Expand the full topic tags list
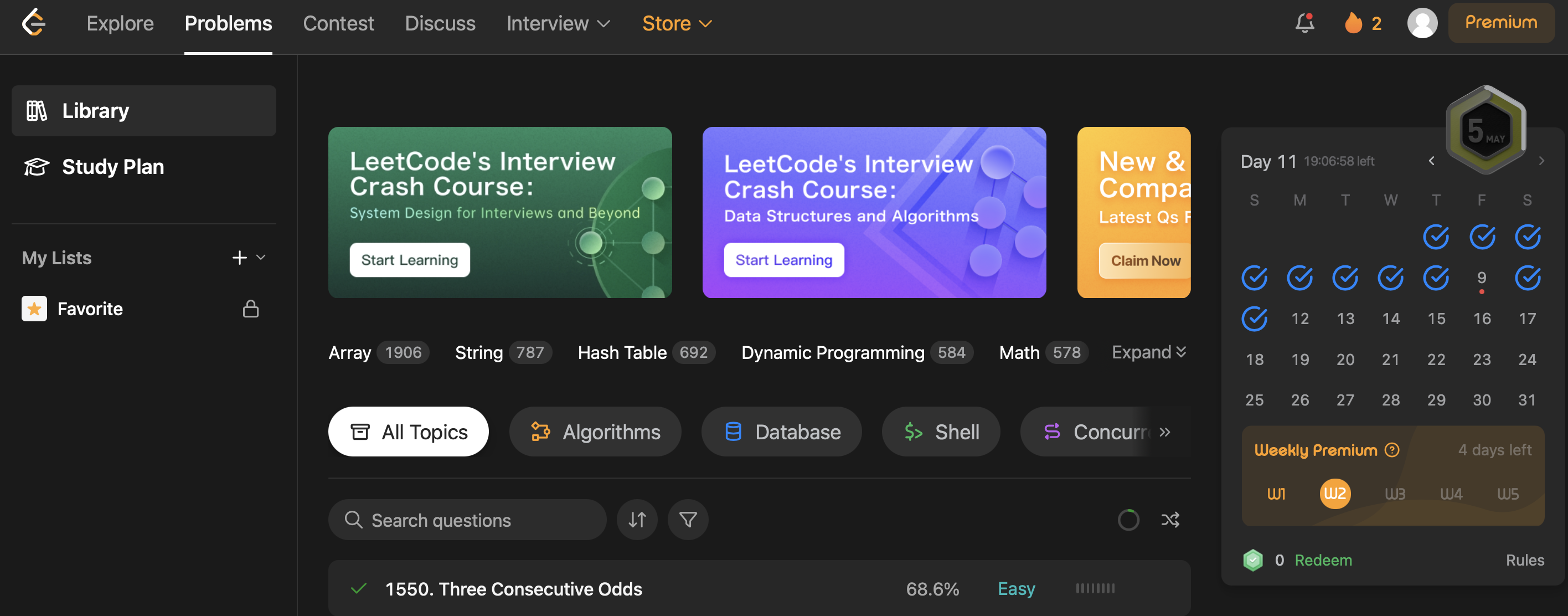 (x=1148, y=352)
